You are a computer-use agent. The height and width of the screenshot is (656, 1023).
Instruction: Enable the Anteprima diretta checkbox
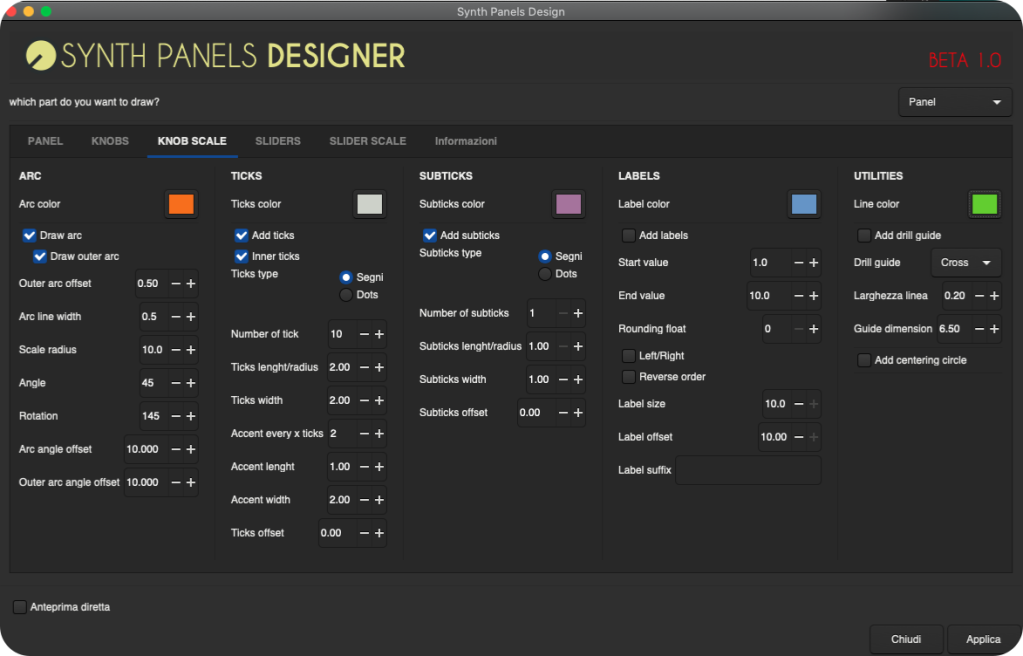point(20,607)
